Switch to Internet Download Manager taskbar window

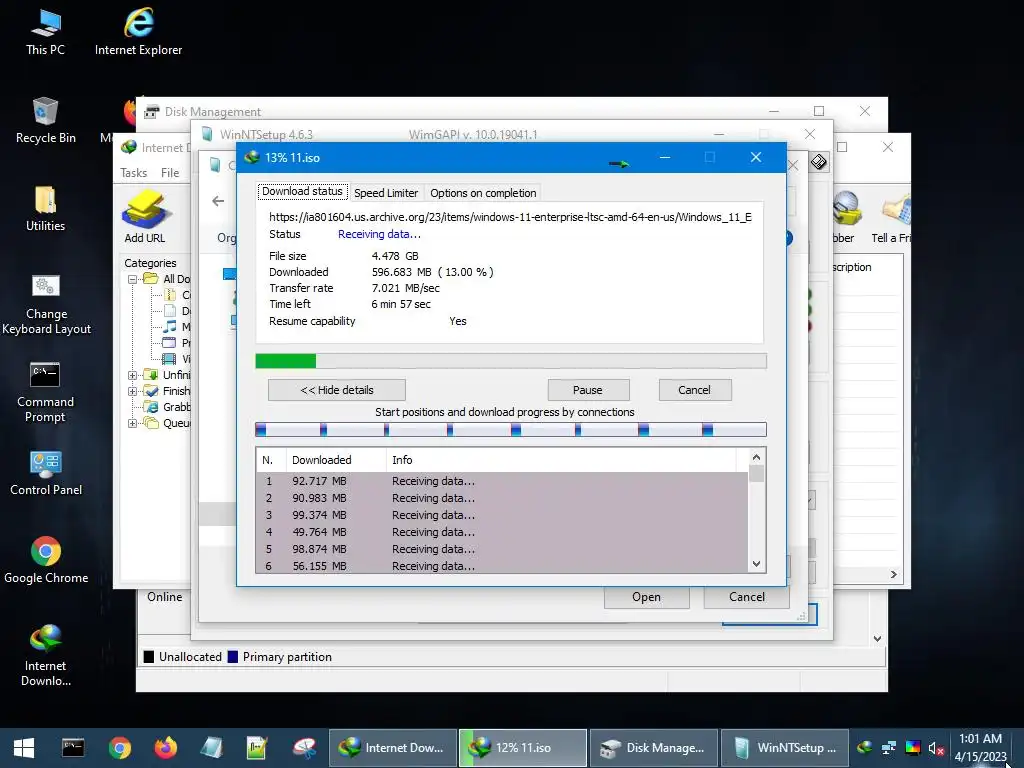pyautogui.click(x=392, y=748)
